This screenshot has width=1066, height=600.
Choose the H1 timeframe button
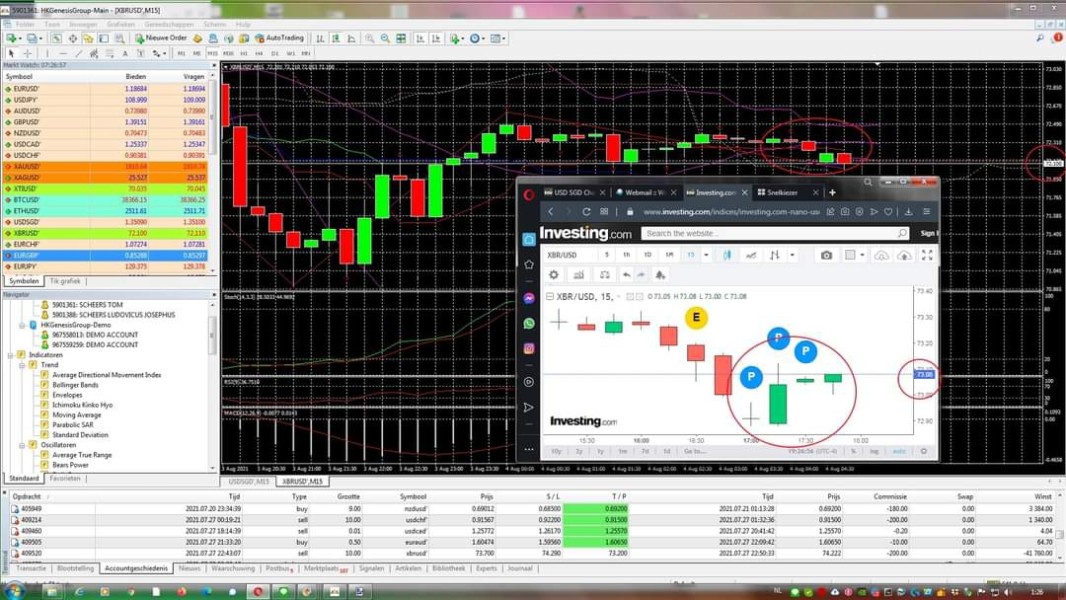click(x=243, y=53)
